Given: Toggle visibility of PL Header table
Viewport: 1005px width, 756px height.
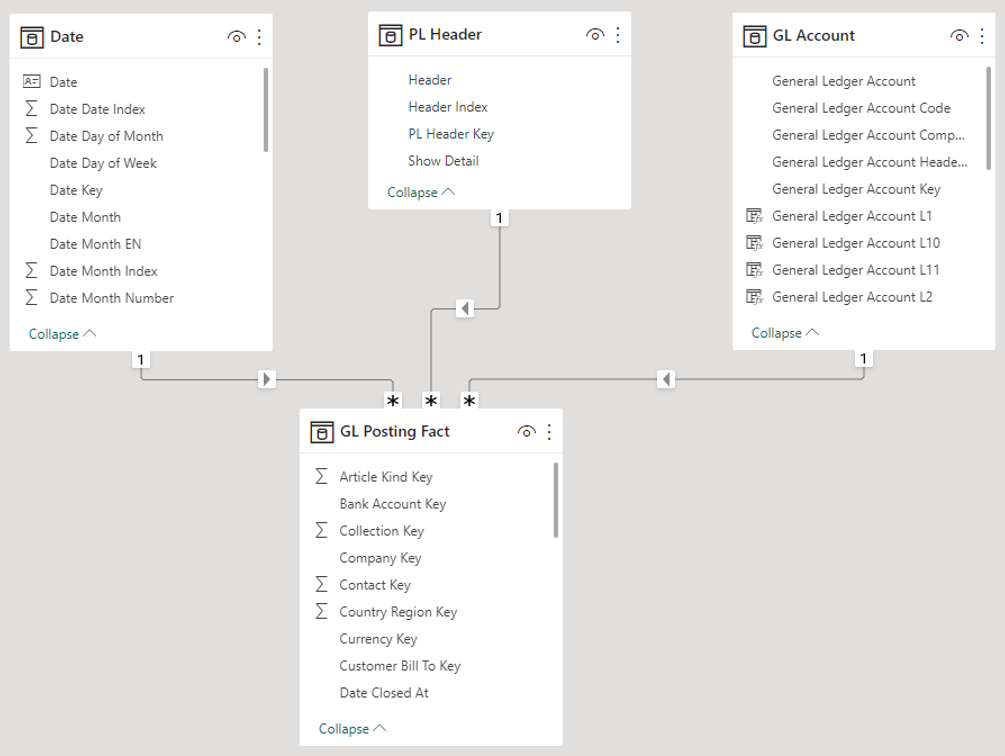Looking at the screenshot, I should [x=595, y=35].
